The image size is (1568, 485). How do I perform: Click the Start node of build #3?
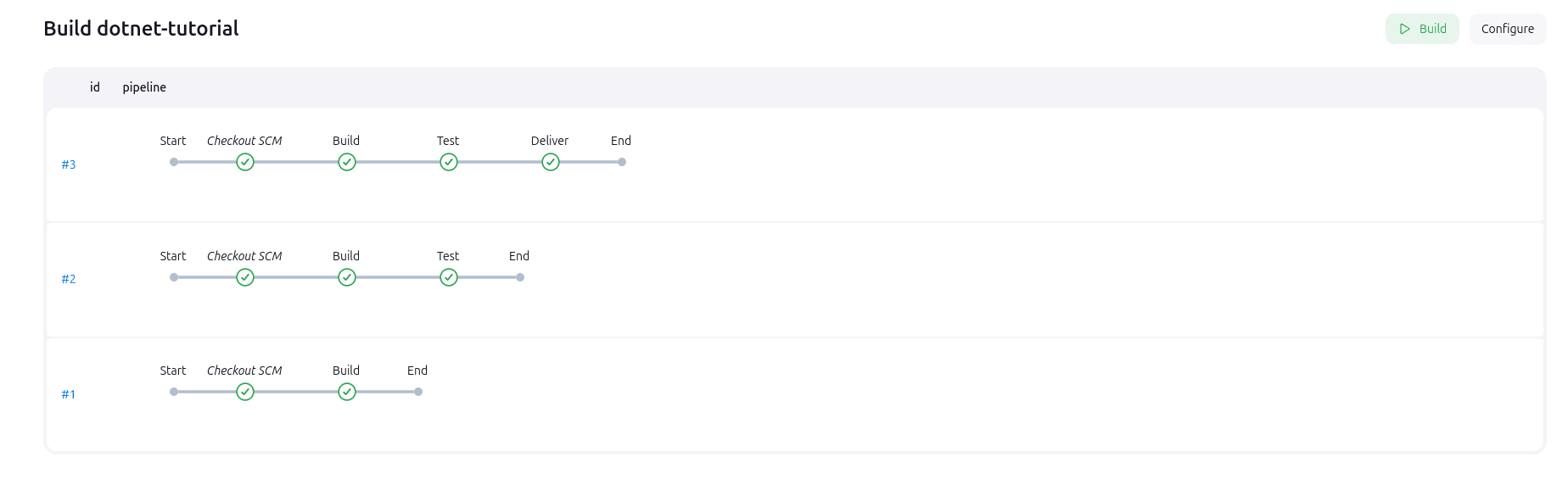tap(174, 162)
